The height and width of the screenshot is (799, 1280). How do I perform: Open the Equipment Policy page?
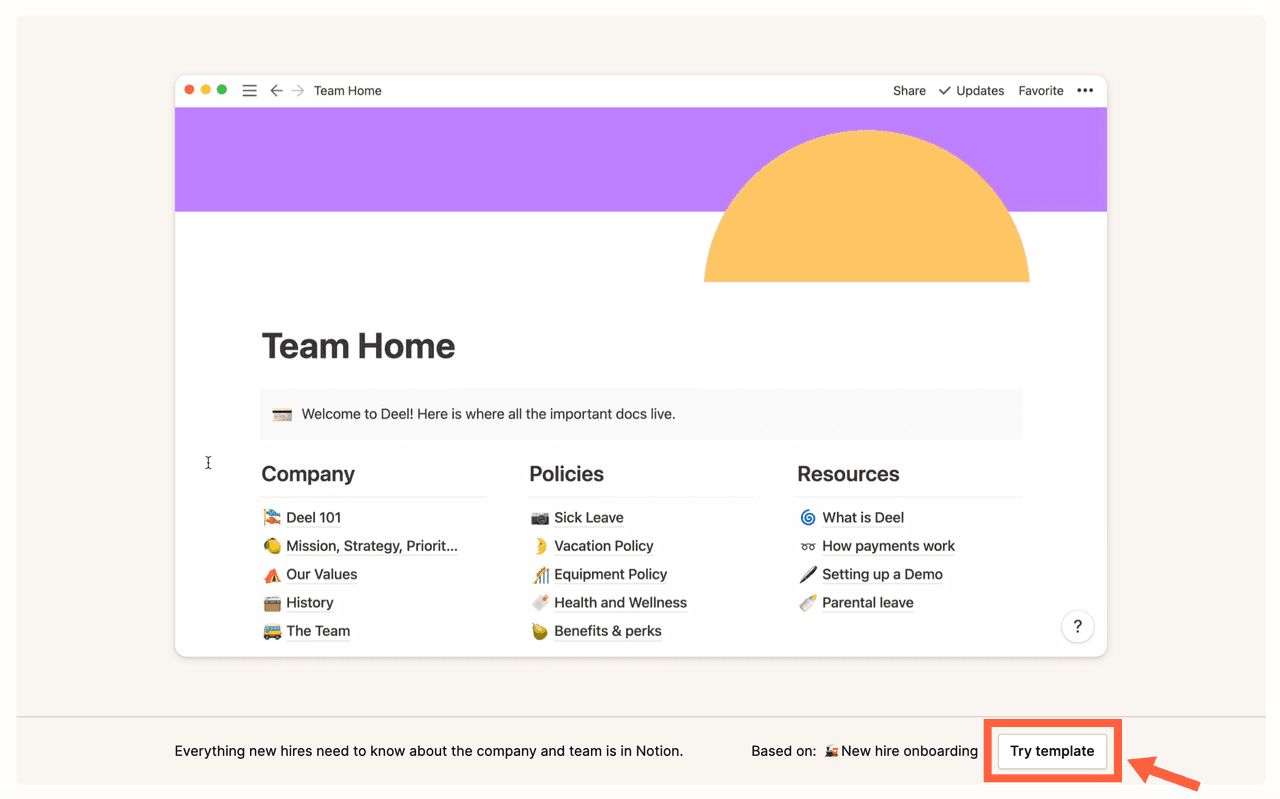point(611,574)
